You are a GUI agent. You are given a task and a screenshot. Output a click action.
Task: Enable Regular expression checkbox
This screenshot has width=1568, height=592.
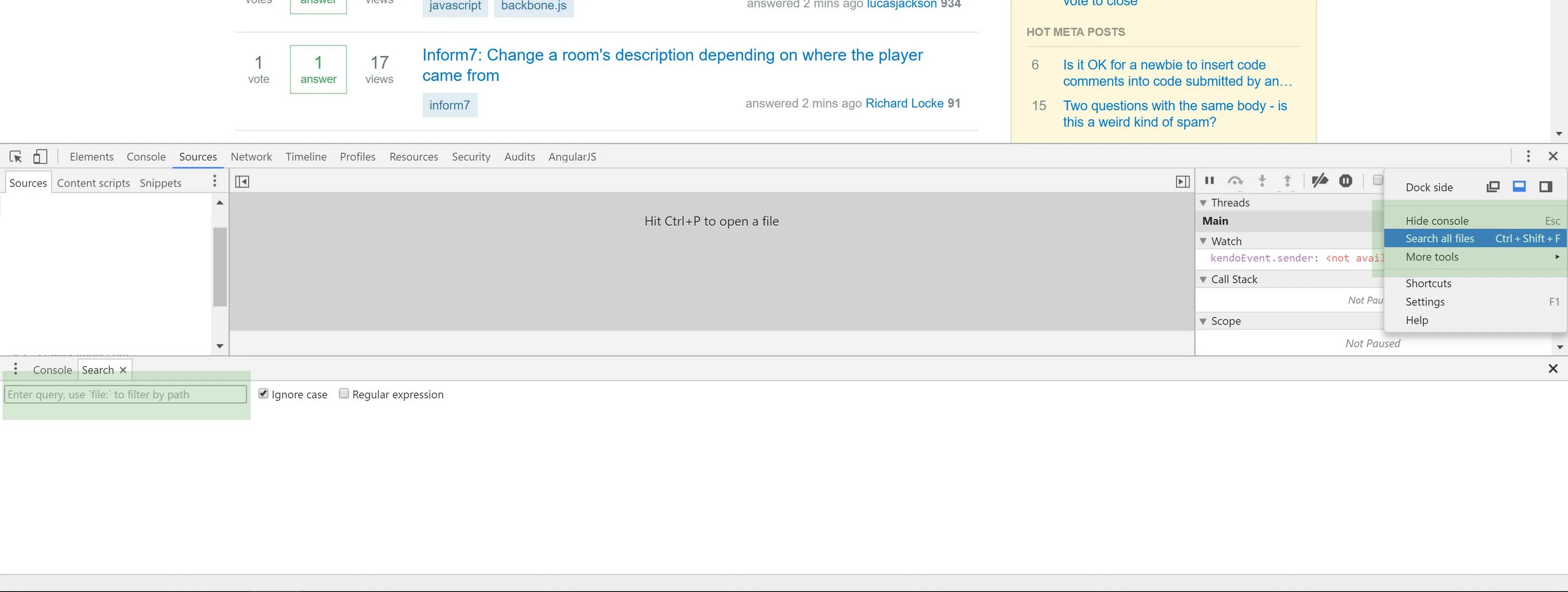pyautogui.click(x=344, y=393)
